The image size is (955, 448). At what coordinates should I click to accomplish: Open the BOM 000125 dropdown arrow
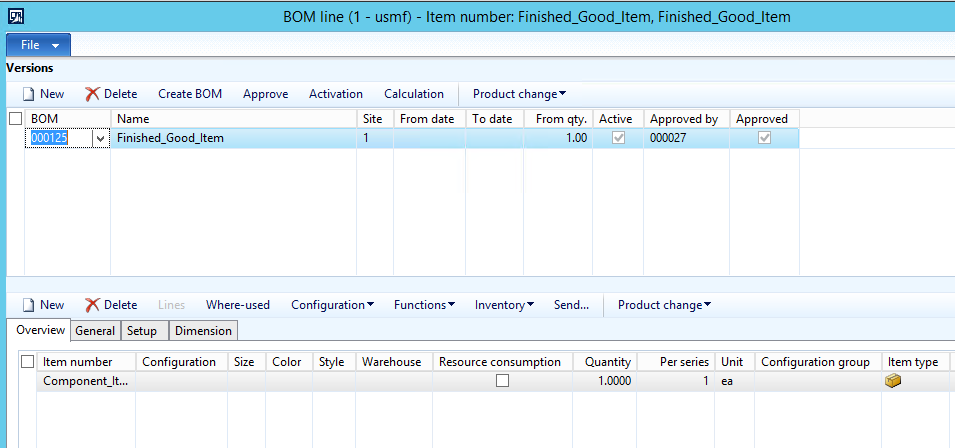pyautogui.click(x=100, y=139)
